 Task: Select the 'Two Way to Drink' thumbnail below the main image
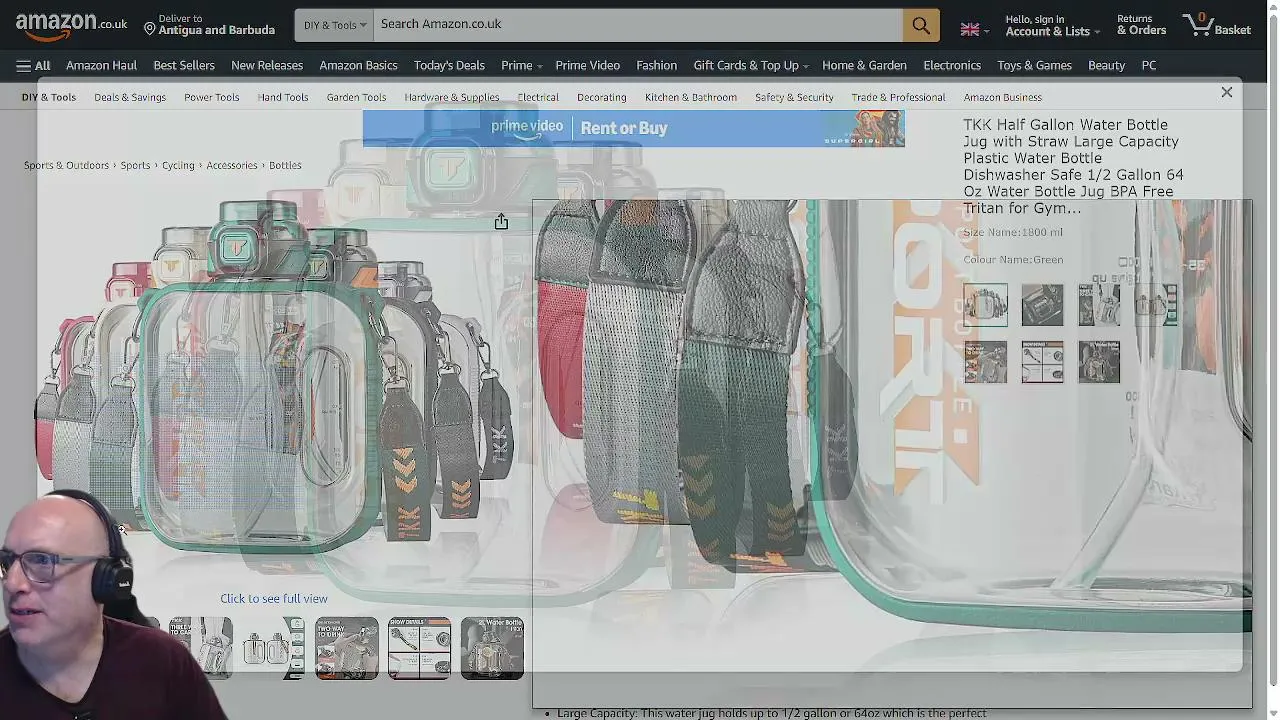click(347, 649)
